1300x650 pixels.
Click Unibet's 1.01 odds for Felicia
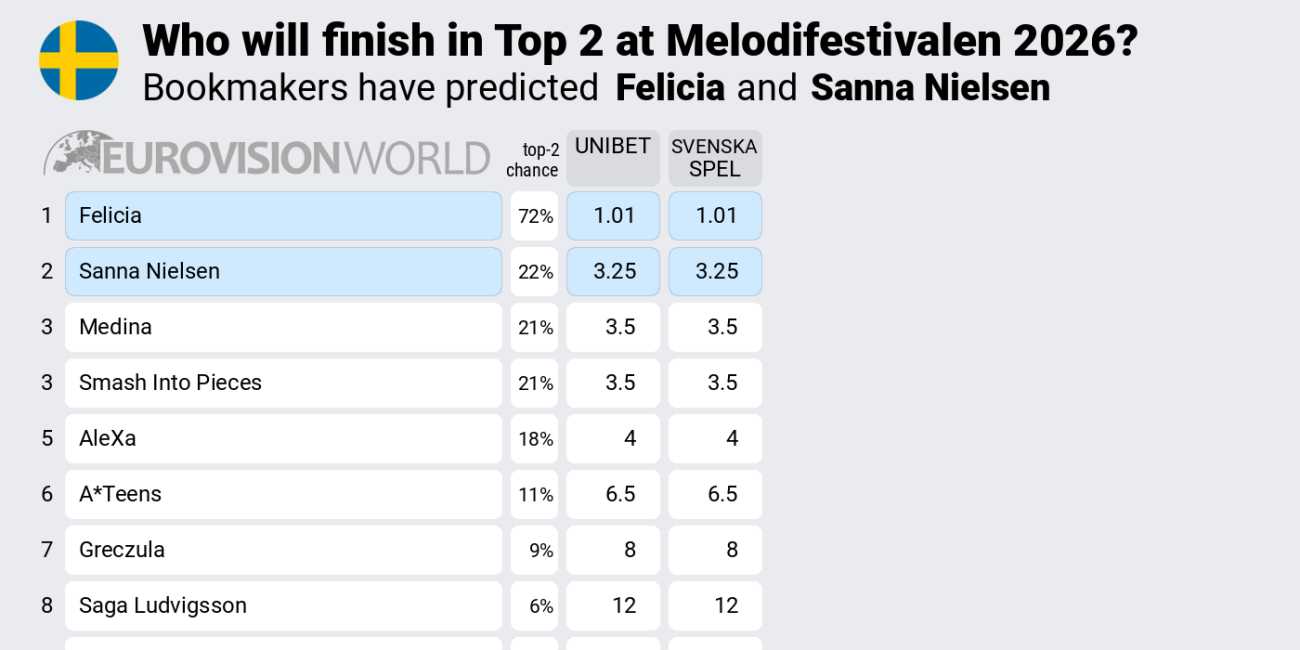tap(613, 216)
